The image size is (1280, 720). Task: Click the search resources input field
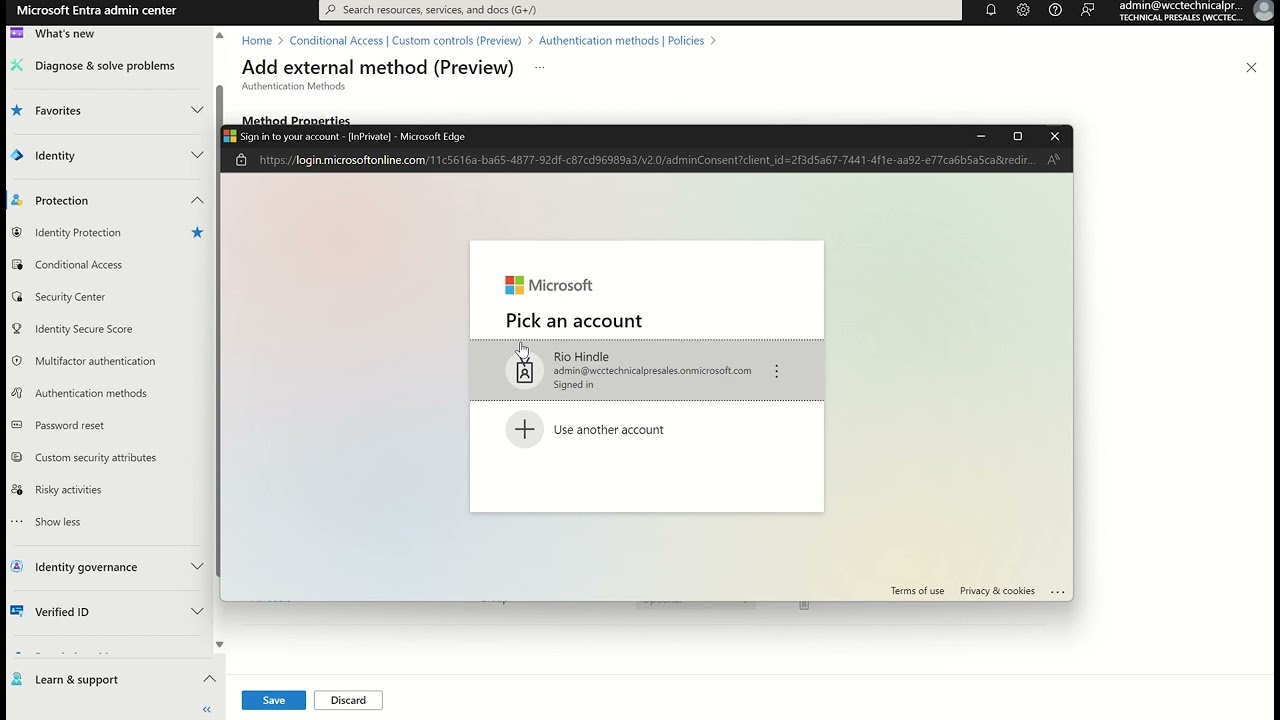(x=640, y=10)
